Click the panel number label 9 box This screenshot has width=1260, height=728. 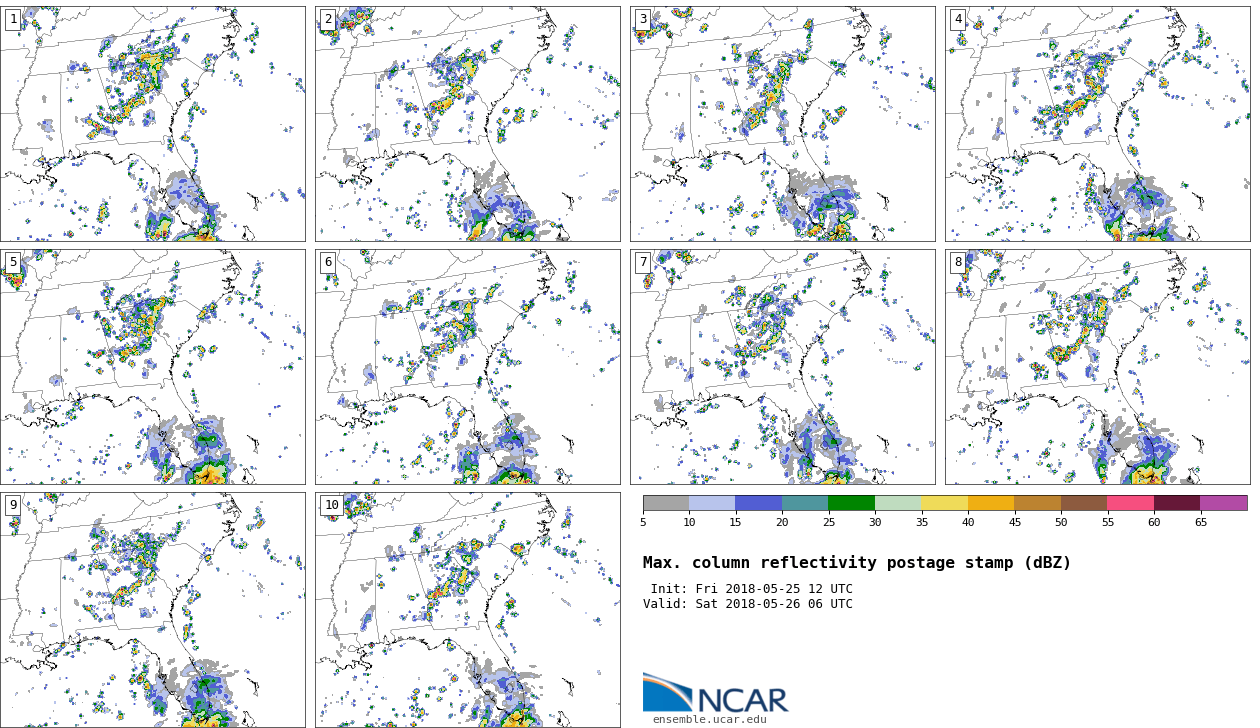coord(13,506)
